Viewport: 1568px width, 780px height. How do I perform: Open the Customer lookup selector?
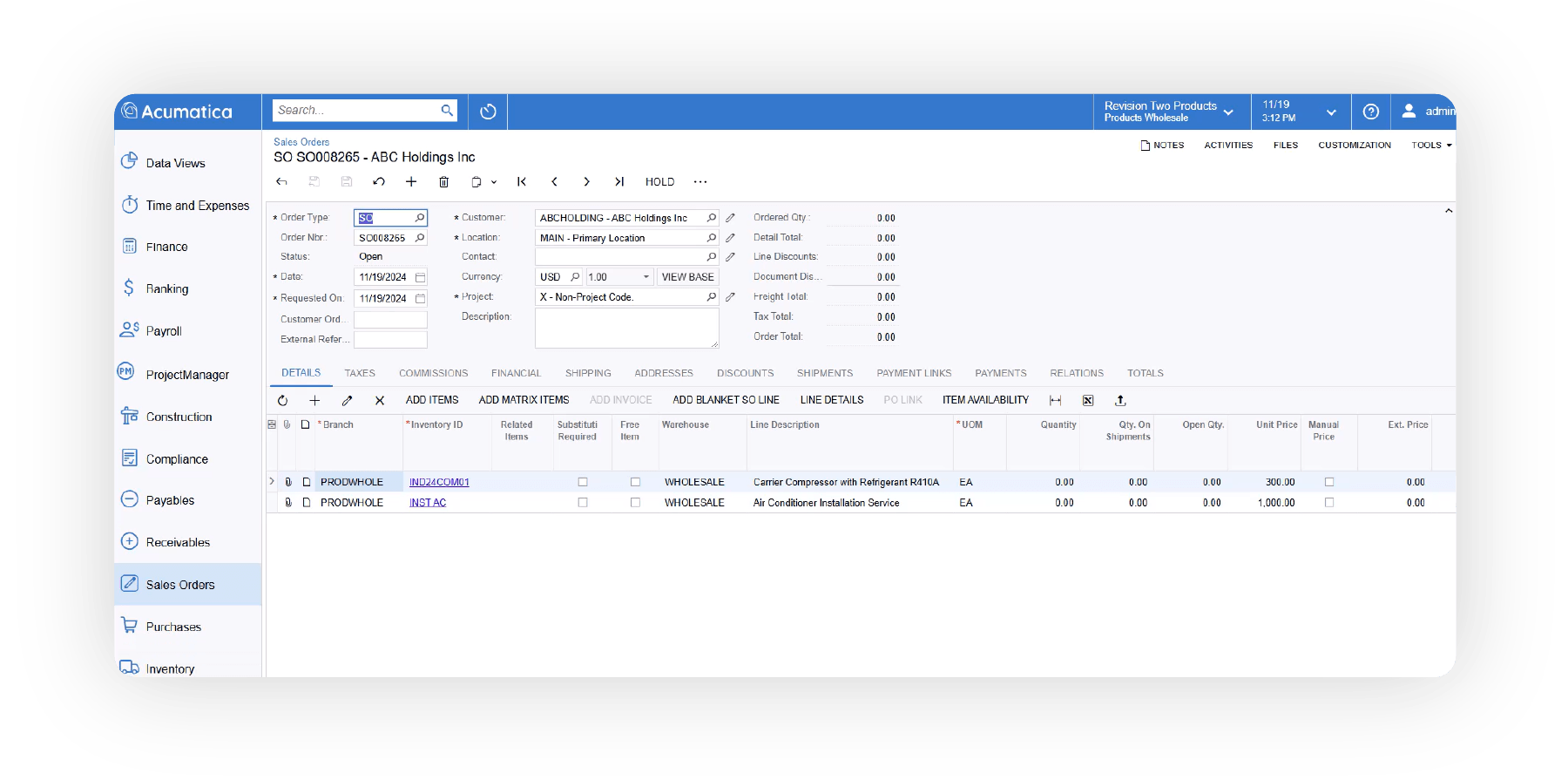tap(712, 218)
